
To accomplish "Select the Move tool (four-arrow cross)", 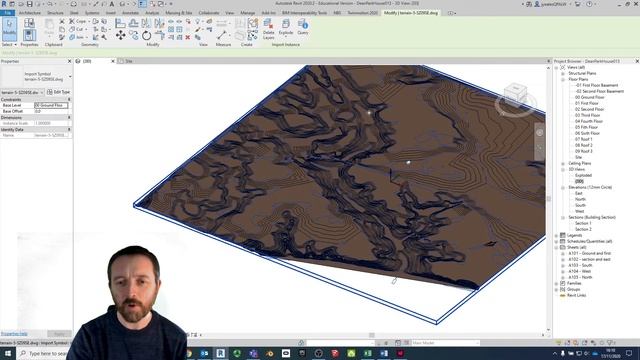I will click(120, 36).
